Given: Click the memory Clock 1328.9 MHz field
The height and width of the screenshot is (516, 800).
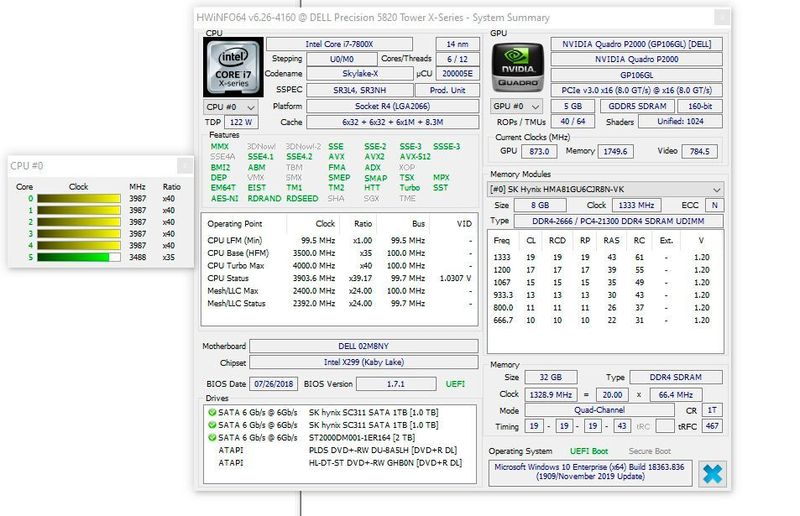Looking at the screenshot, I should point(551,395).
